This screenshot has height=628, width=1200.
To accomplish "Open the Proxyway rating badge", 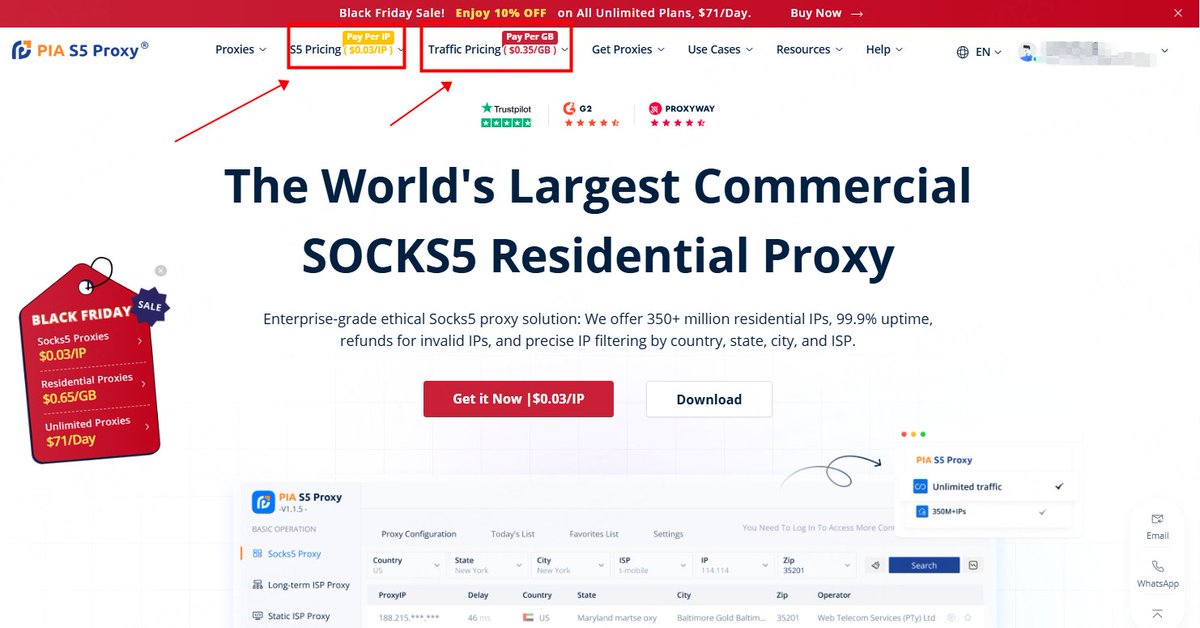I will point(682,114).
